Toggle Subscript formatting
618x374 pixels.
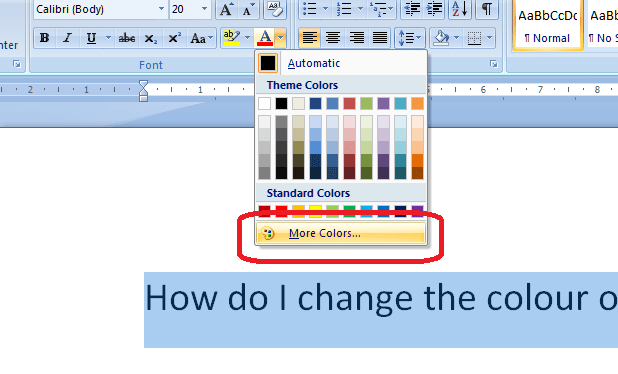[x=151, y=38]
